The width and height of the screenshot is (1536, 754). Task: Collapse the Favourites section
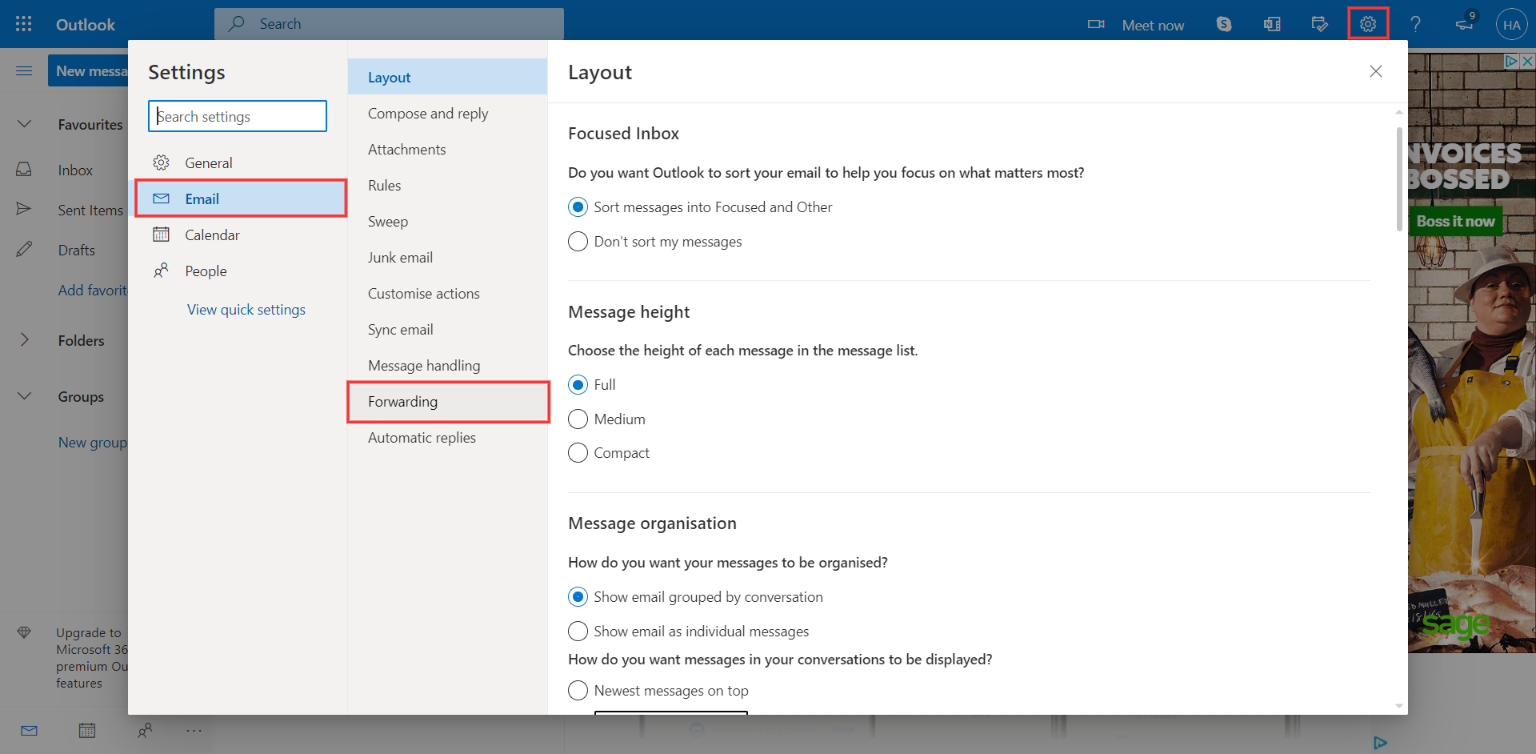pos(23,124)
